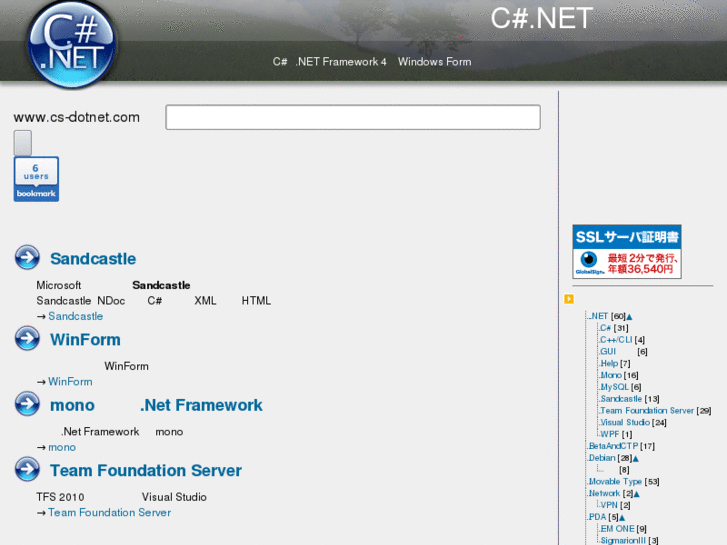Open the EM ONE [9] category
Screen dimensions: 727x545
coord(618,529)
